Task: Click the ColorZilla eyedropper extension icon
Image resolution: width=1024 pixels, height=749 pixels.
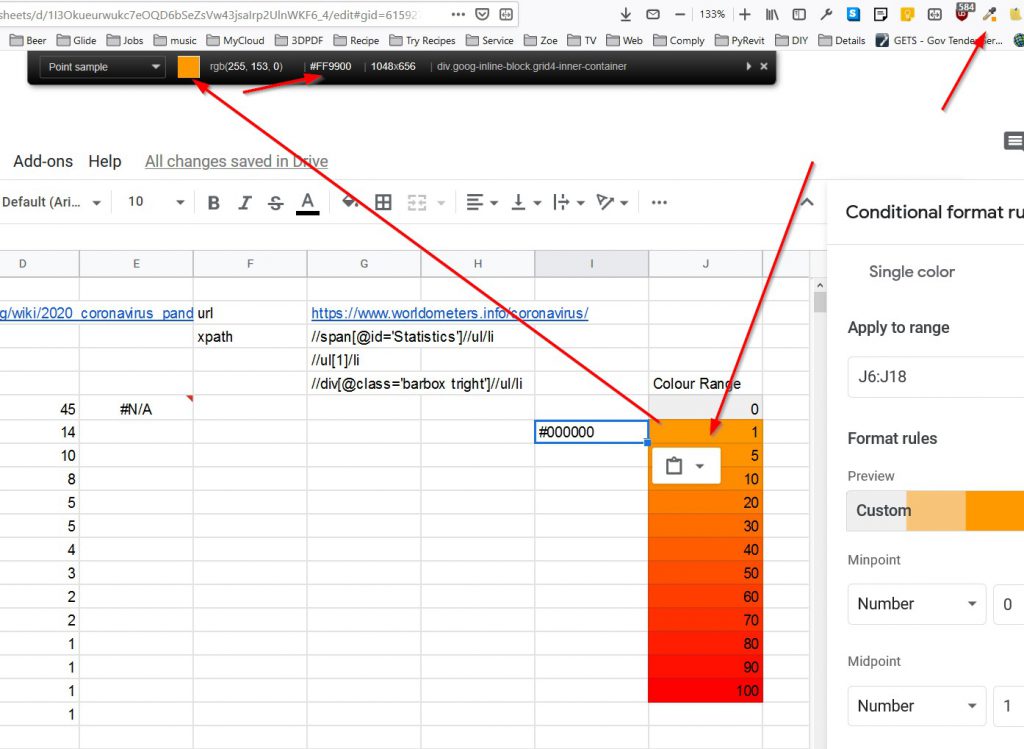Action: 990,14
